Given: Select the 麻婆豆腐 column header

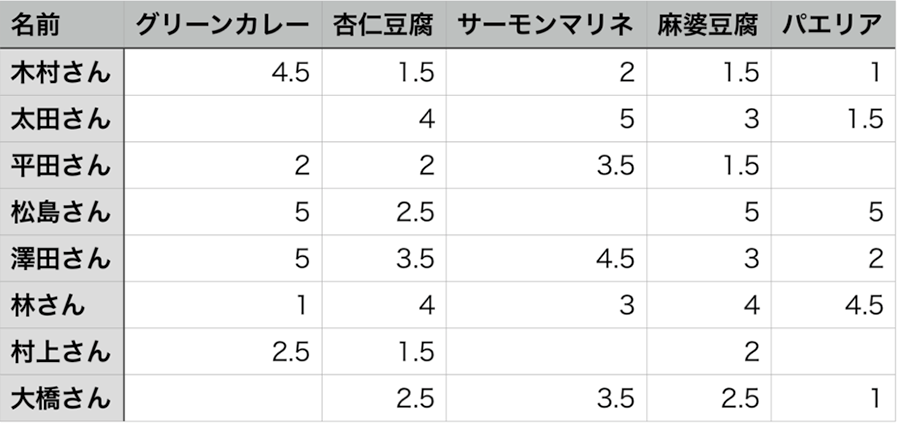Looking at the screenshot, I should [709, 25].
